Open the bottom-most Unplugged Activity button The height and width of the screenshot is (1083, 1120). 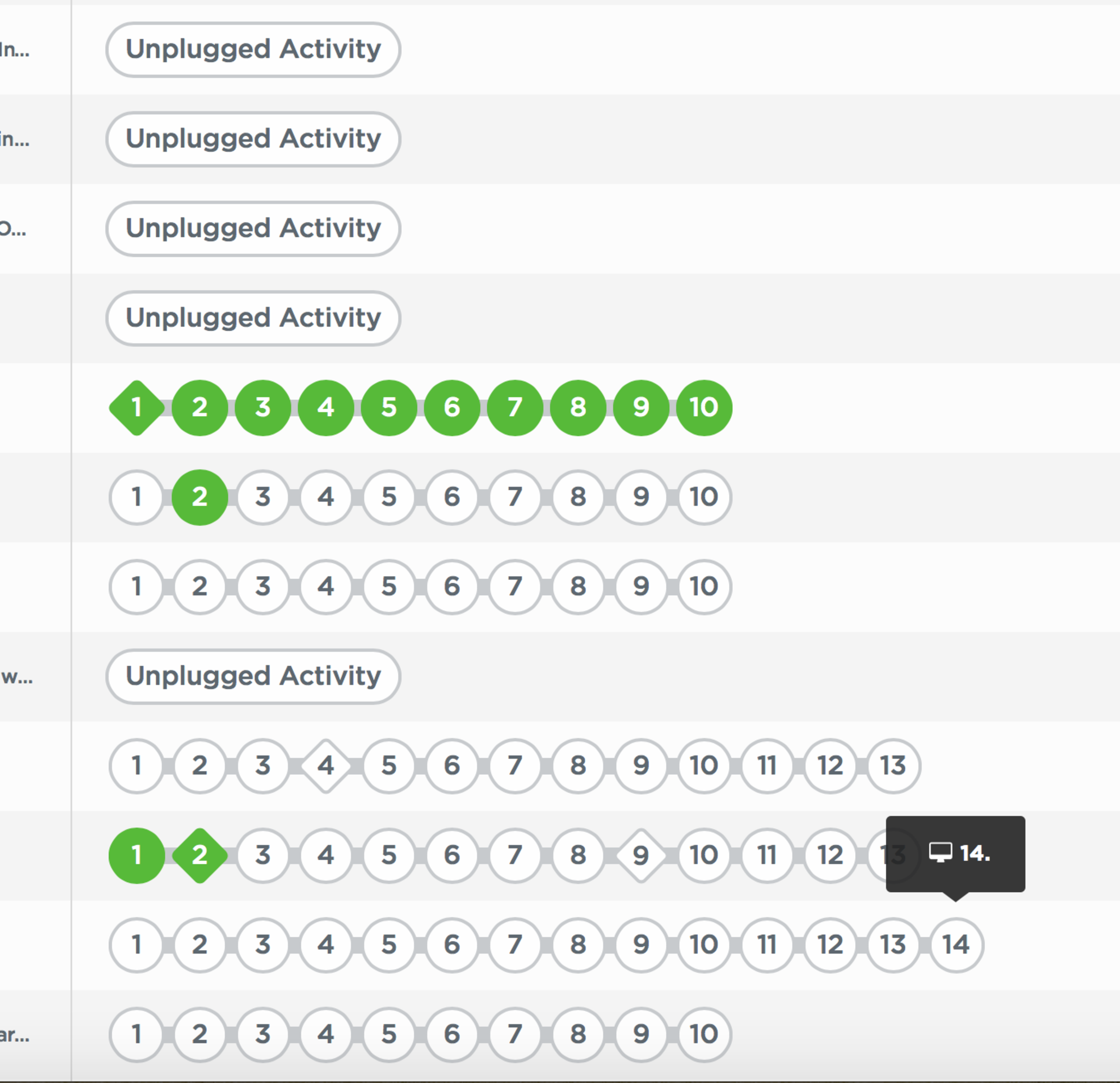[253, 676]
